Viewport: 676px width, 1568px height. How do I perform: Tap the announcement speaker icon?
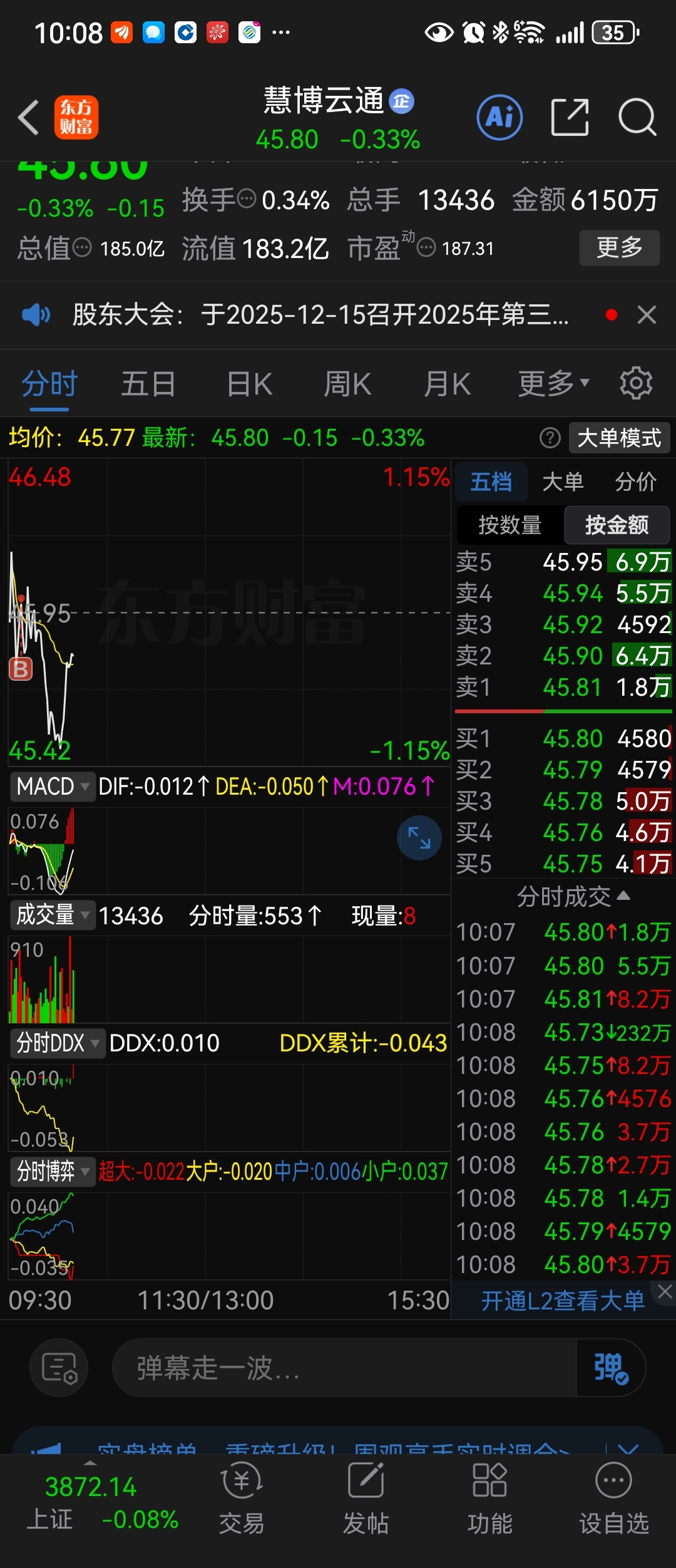(x=36, y=314)
